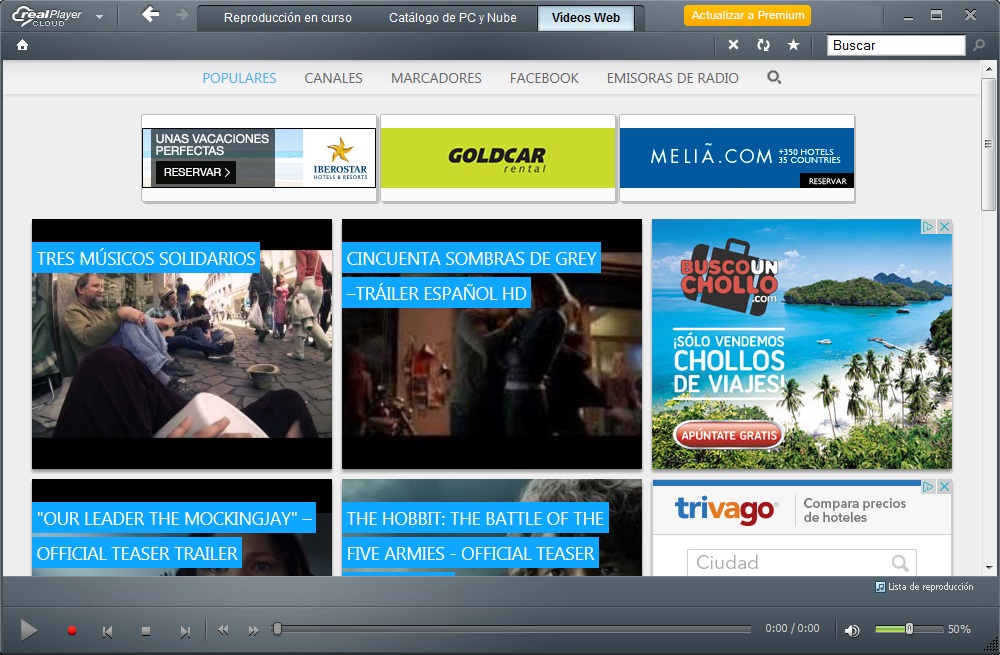The height and width of the screenshot is (655, 1000).
Task: Open the Iberostar vacaciones banner ad
Action: (x=259, y=158)
